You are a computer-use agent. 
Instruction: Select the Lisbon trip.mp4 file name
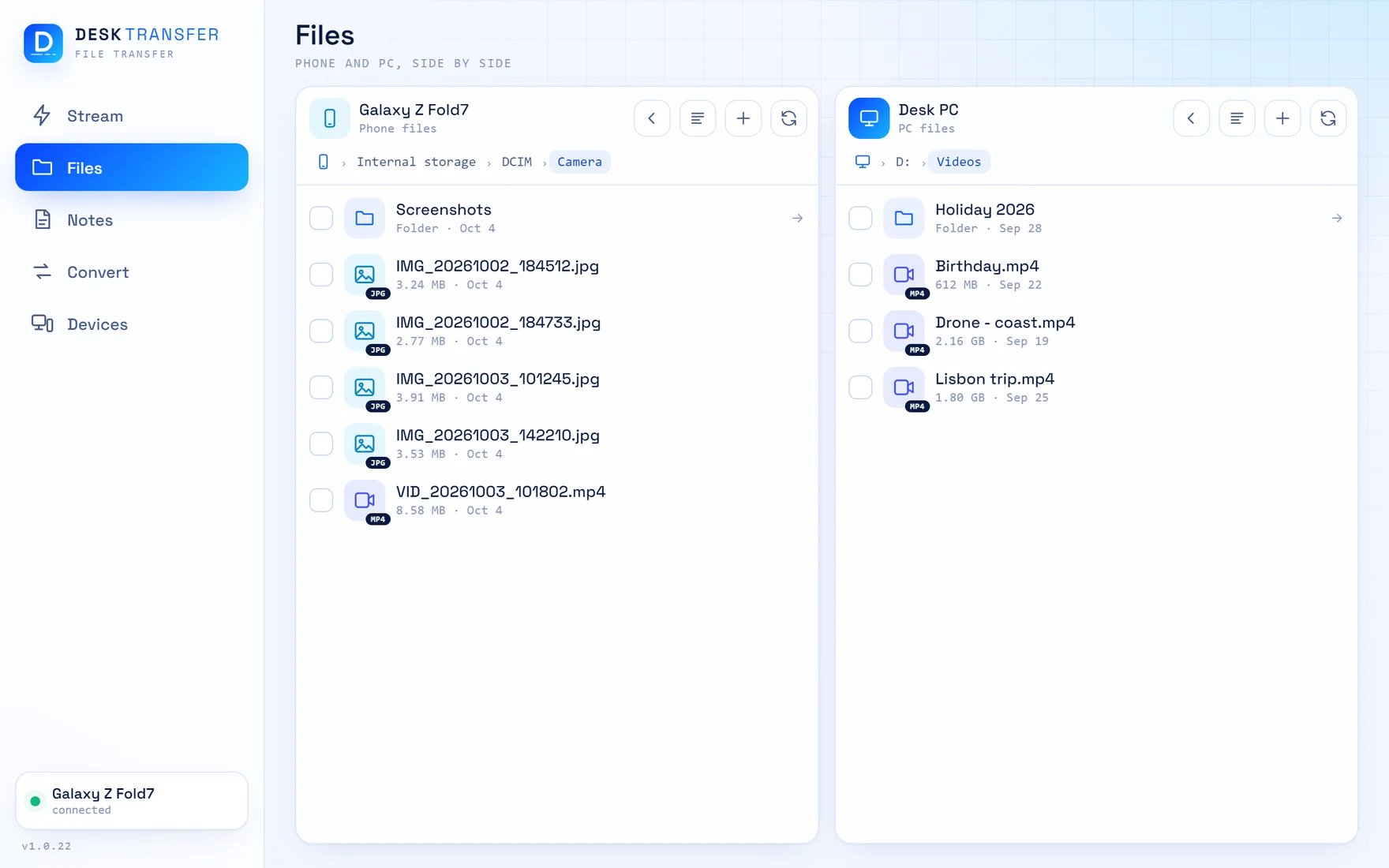click(x=995, y=380)
